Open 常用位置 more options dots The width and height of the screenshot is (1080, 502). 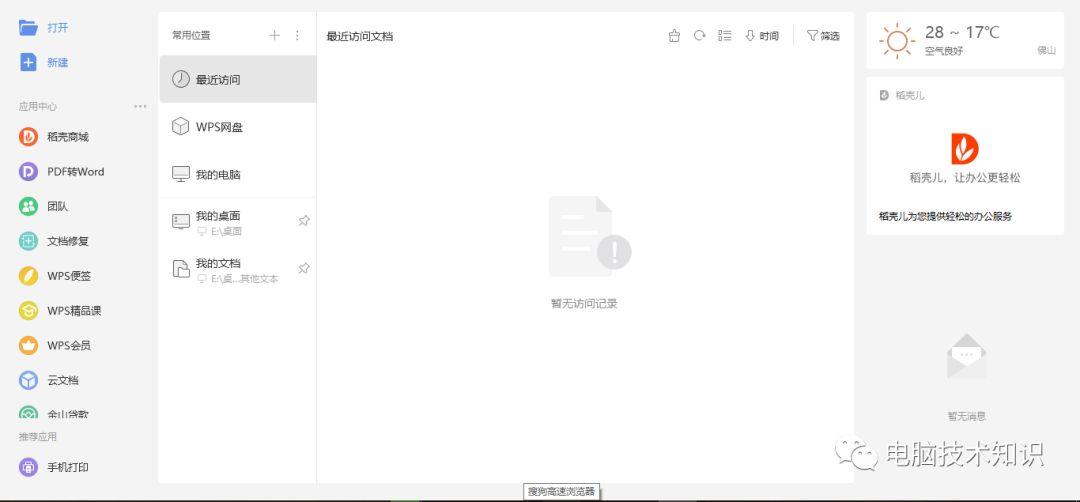click(298, 35)
